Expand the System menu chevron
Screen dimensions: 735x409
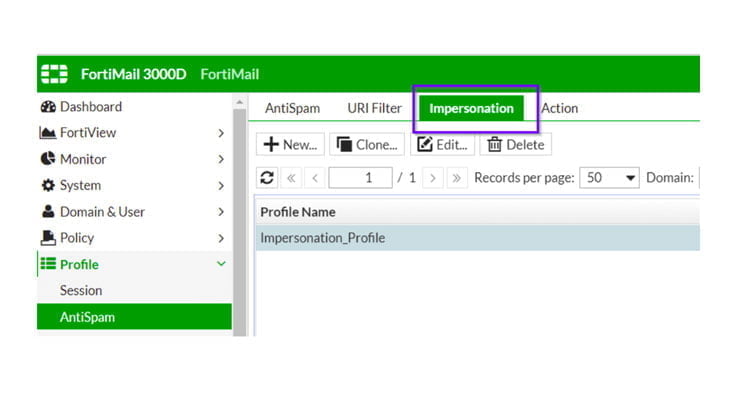[221, 185]
